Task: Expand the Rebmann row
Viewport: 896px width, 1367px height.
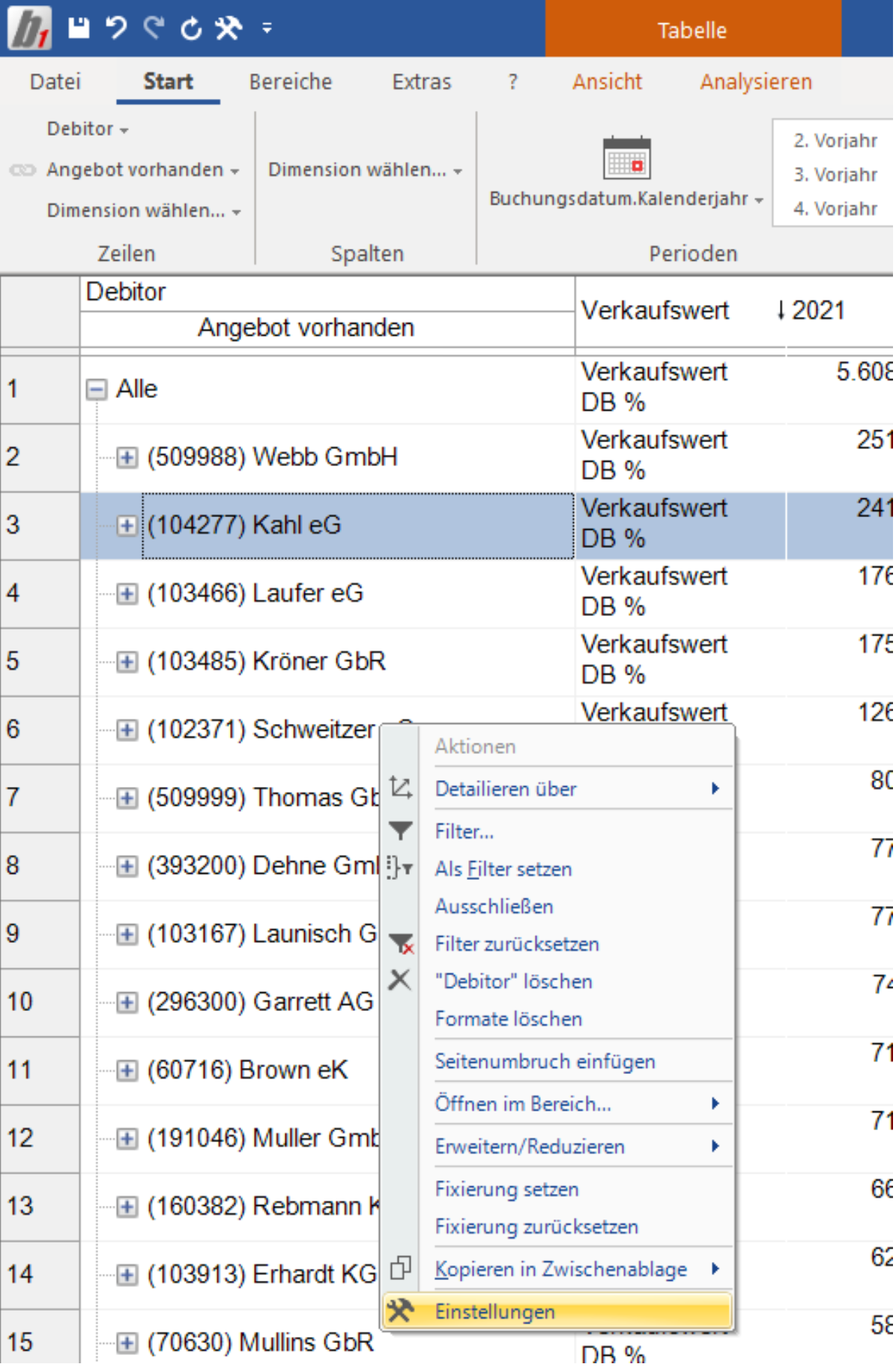Action: 127,1207
